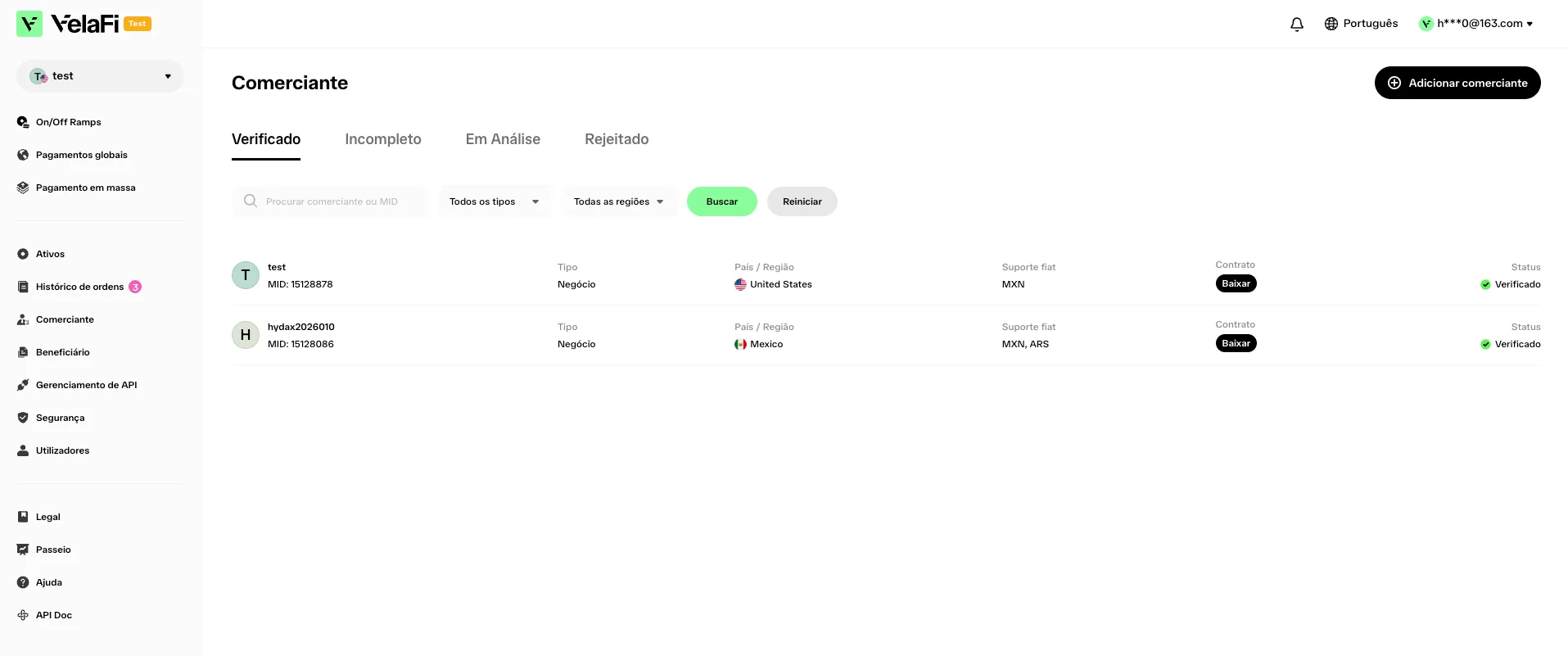Expand the test merchant selector
The width and height of the screenshot is (1568, 656).
[x=100, y=76]
